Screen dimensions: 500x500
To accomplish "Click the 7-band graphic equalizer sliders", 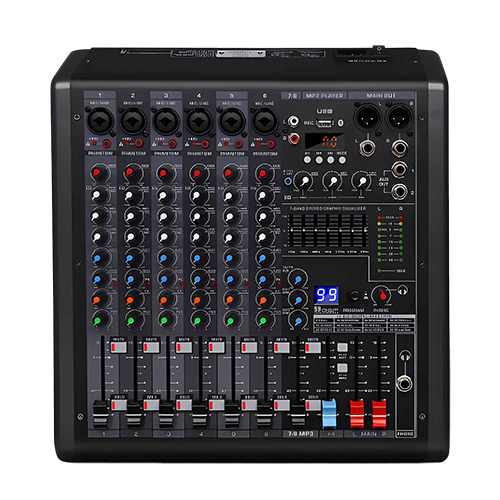I will click(x=327, y=231).
